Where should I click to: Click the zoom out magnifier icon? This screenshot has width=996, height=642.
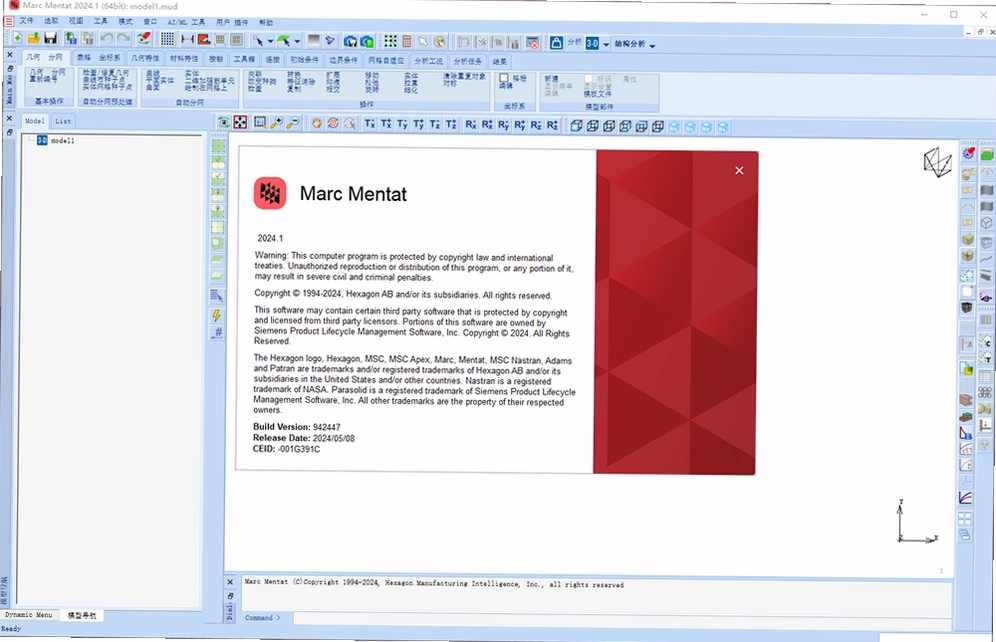coord(292,123)
